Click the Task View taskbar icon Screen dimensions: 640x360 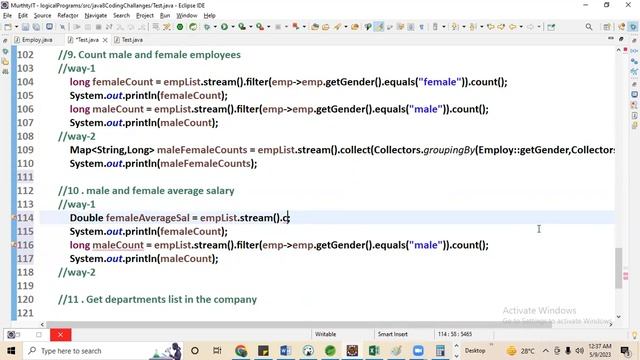pos(217,351)
